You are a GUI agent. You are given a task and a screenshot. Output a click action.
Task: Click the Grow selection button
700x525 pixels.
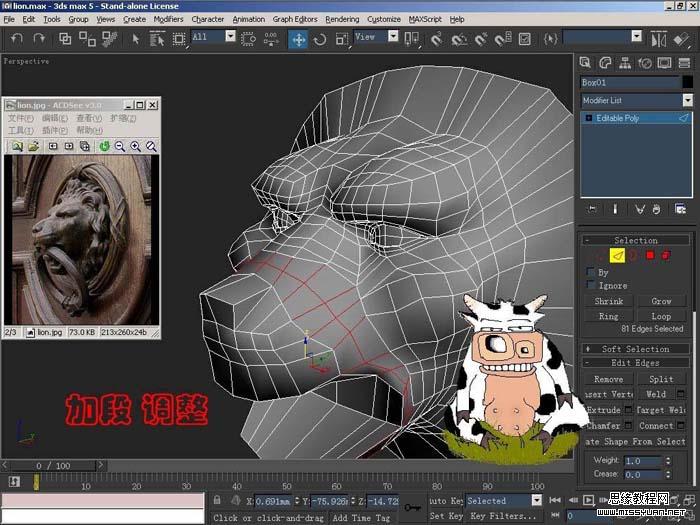click(x=661, y=301)
